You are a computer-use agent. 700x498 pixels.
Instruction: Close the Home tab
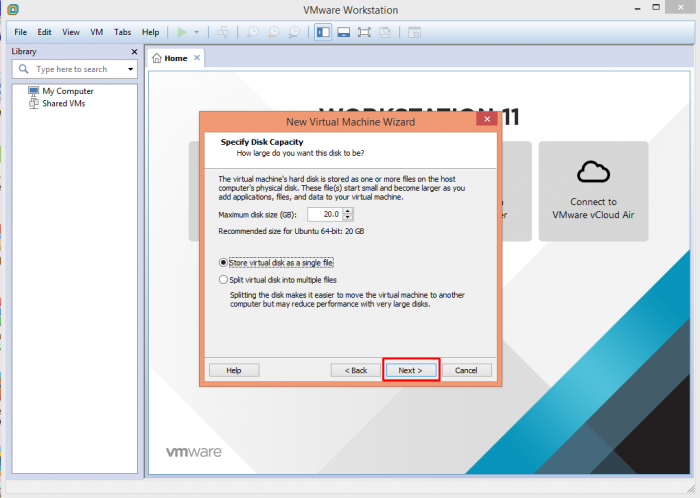[197, 58]
